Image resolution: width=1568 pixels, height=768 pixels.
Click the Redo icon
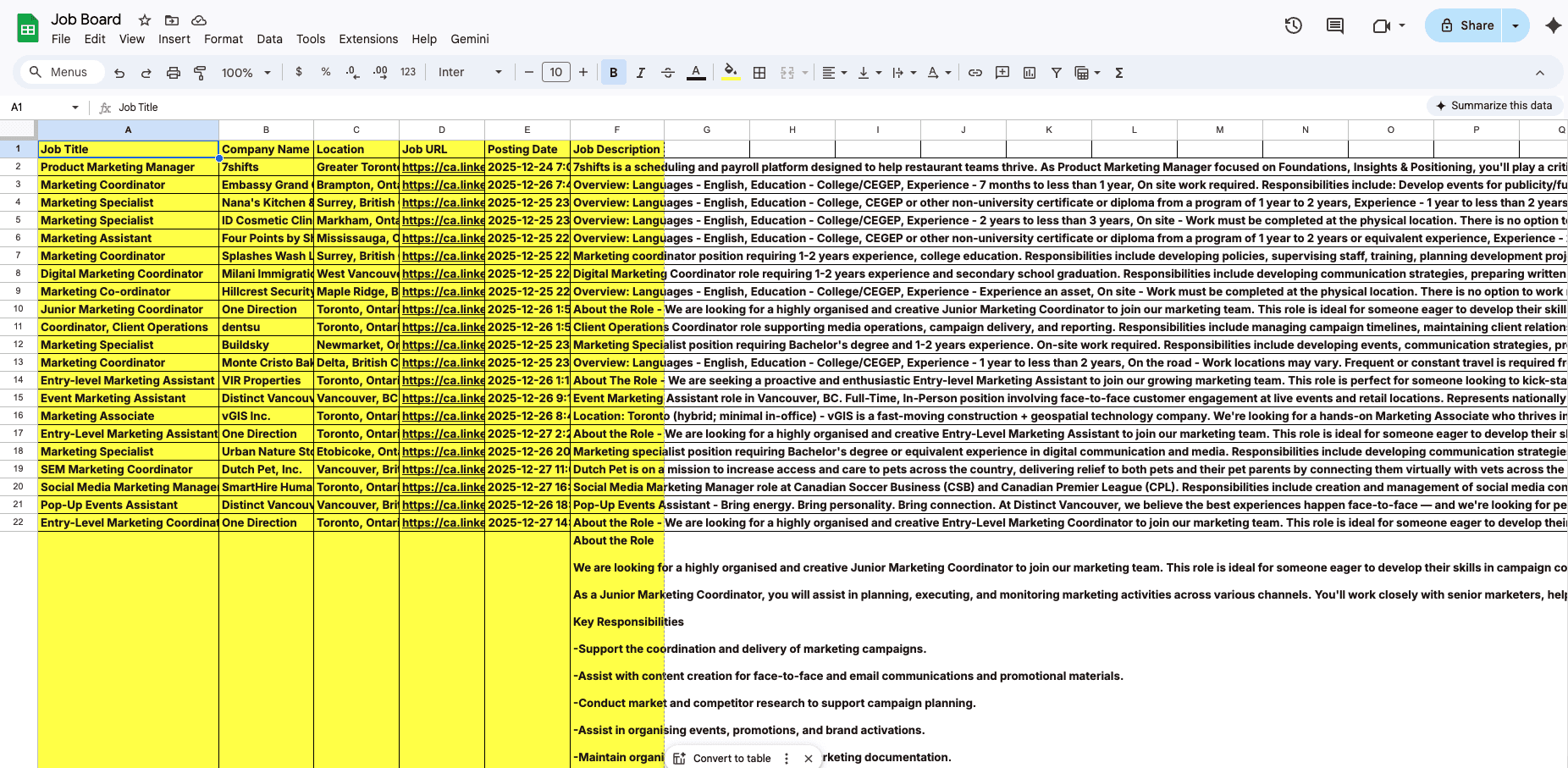[x=146, y=73]
